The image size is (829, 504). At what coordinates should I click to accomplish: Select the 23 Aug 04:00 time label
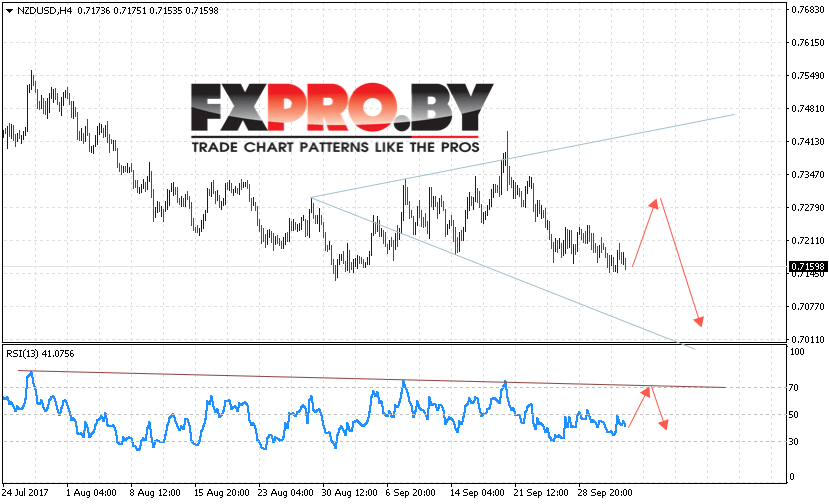coord(285,492)
